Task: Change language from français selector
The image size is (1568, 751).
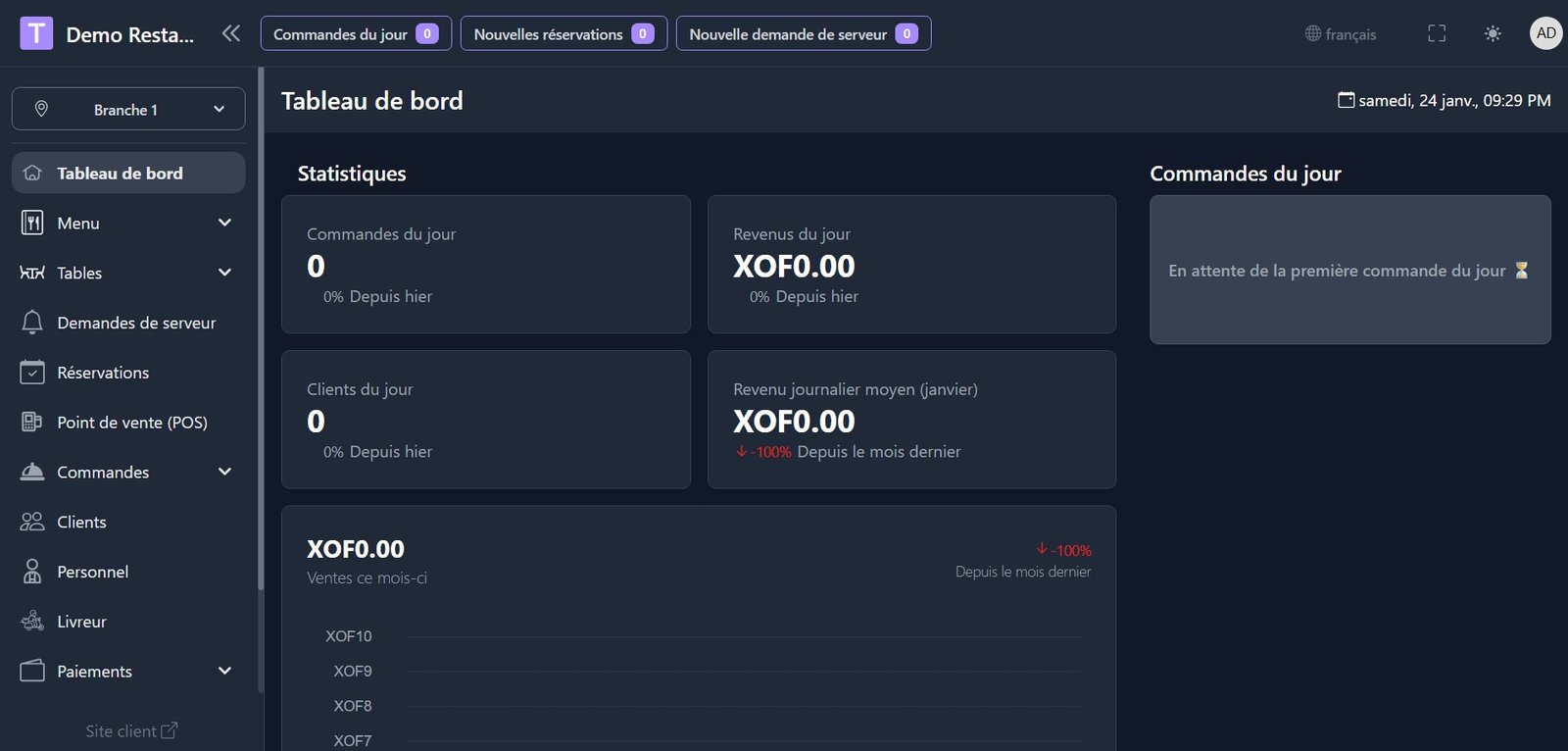Action: 1341,34
